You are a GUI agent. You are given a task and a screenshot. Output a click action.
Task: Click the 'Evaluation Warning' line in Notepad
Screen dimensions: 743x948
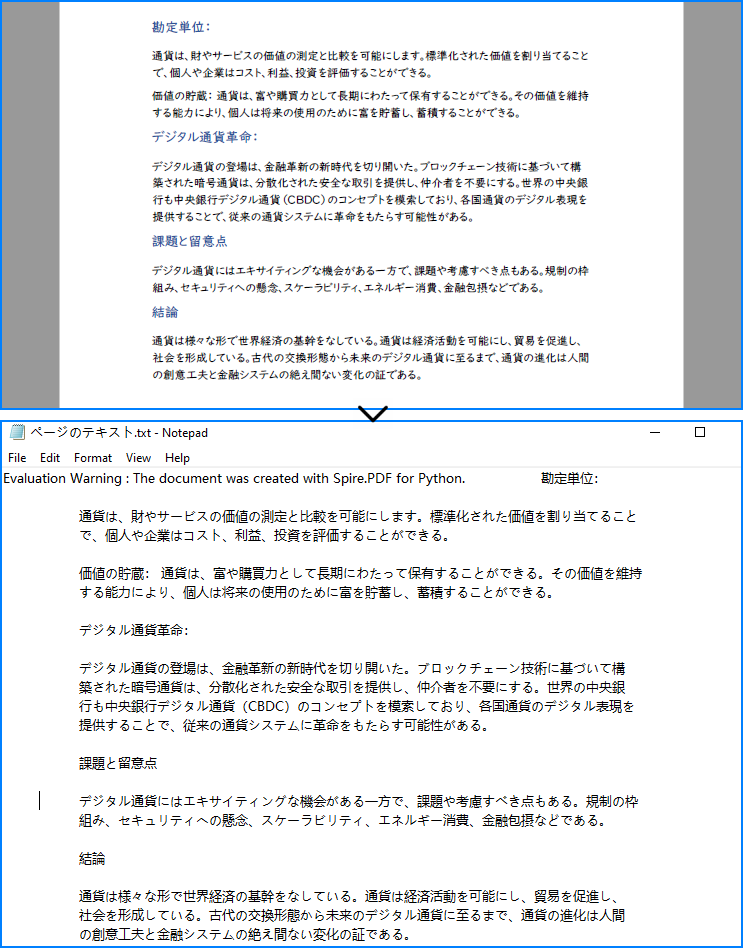[x=235, y=478]
